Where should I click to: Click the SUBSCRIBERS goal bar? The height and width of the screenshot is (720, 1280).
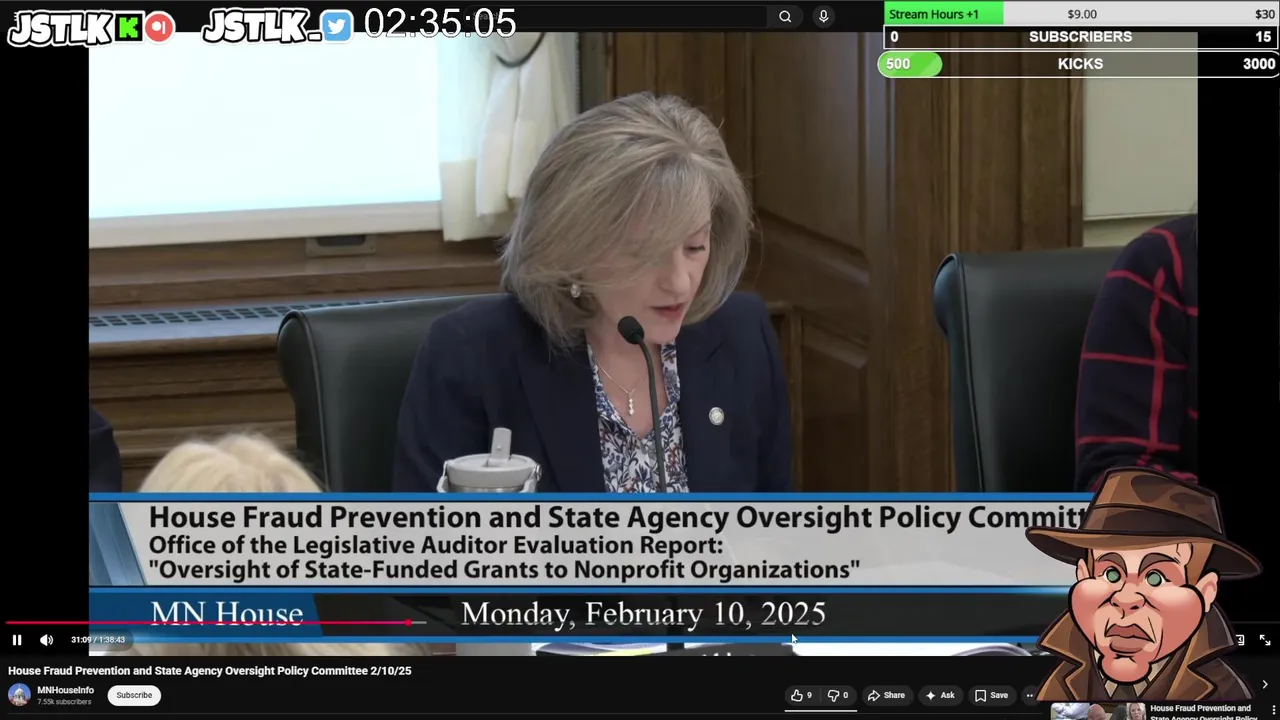(x=1081, y=37)
